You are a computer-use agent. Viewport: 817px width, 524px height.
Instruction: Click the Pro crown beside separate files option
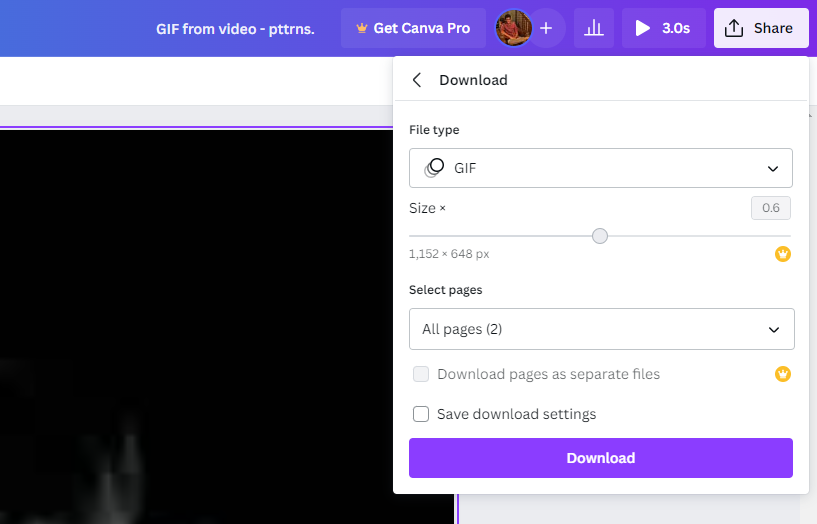(x=783, y=374)
